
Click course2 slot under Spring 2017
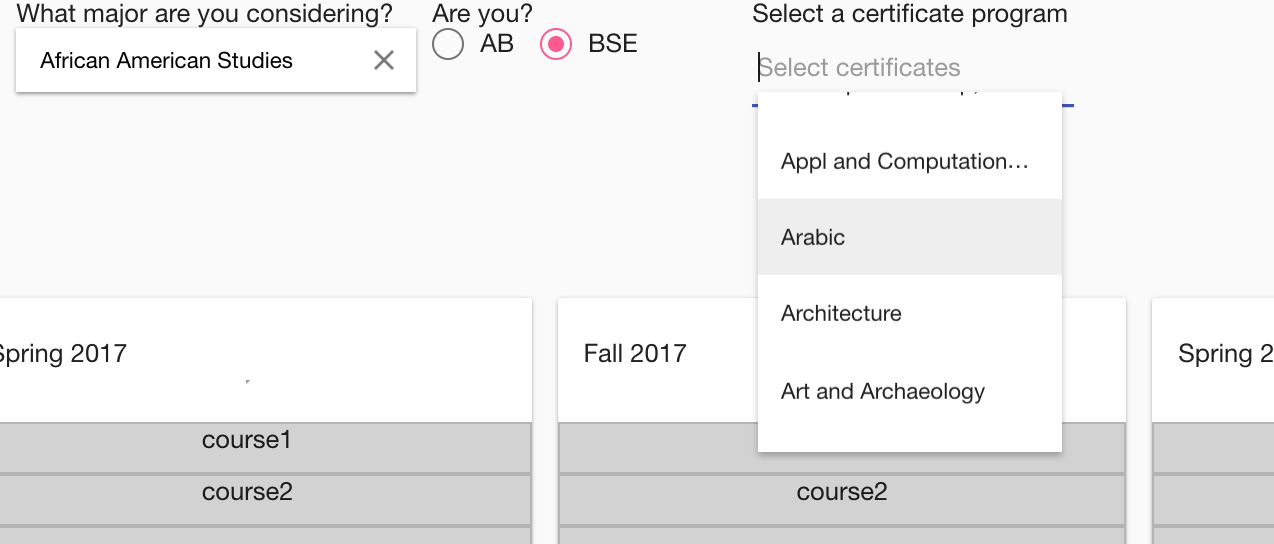click(x=246, y=493)
